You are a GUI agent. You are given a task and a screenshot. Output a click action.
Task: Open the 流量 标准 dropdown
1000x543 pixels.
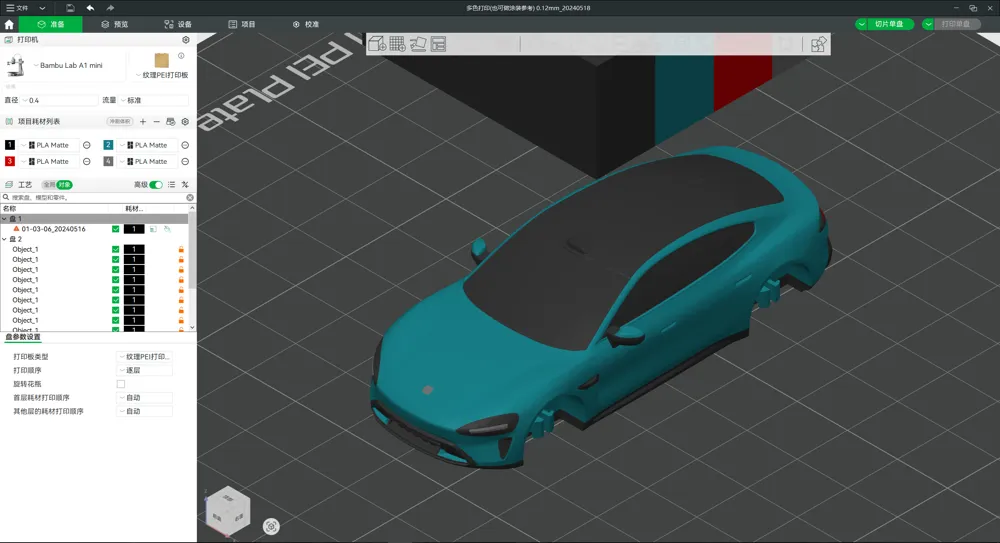click(x=154, y=100)
